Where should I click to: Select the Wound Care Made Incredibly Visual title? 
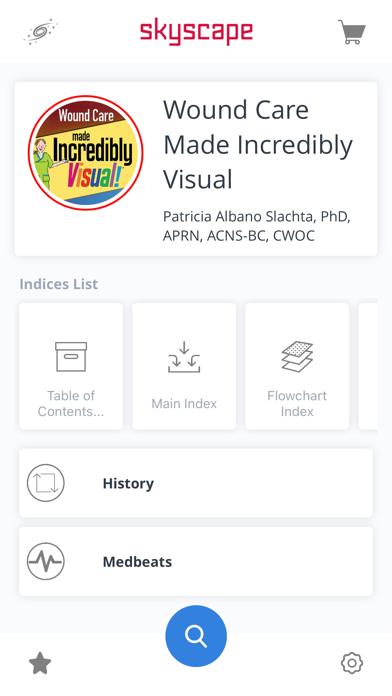pos(258,144)
